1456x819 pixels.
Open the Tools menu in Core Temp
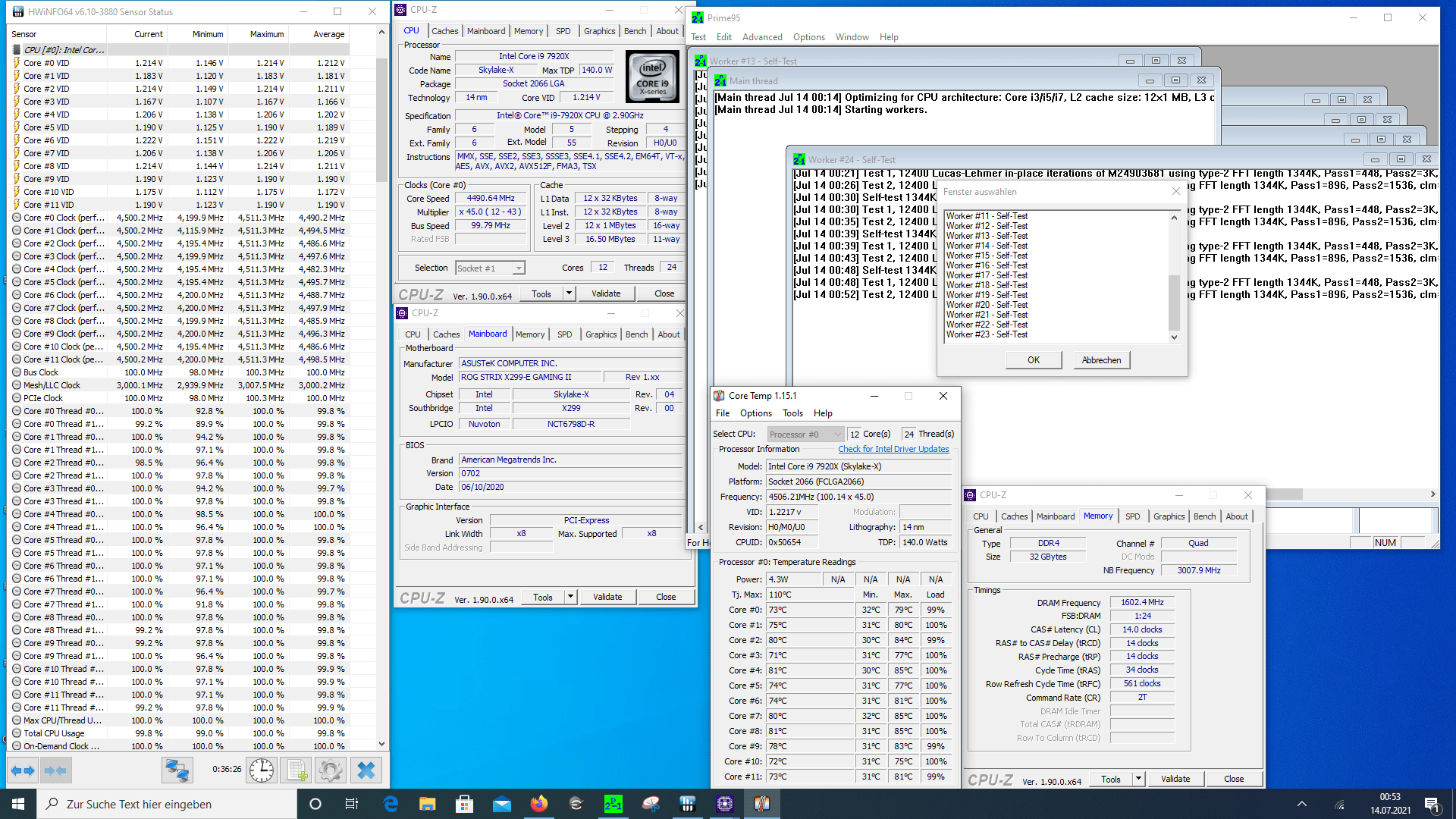click(792, 413)
